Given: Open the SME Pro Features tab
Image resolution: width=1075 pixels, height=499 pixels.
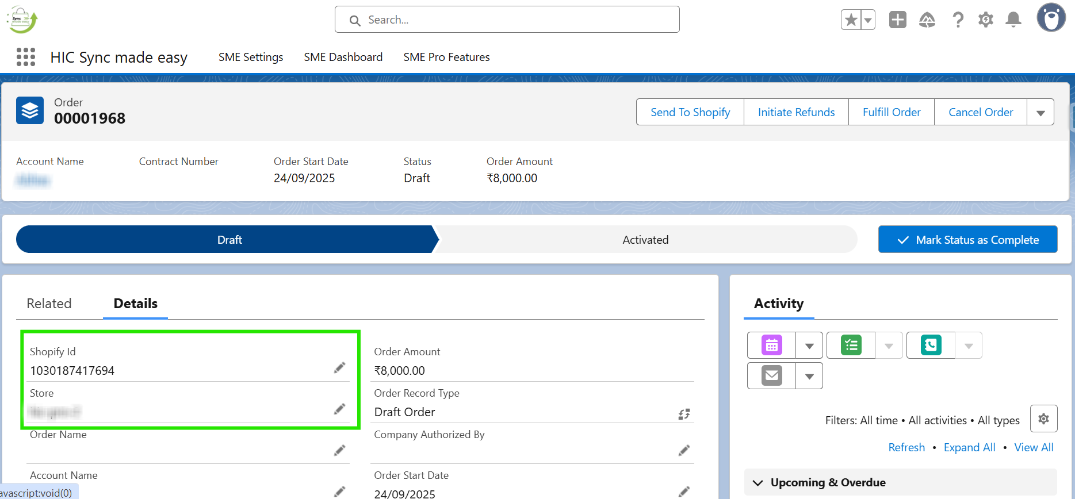Looking at the screenshot, I should coord(446,58).
